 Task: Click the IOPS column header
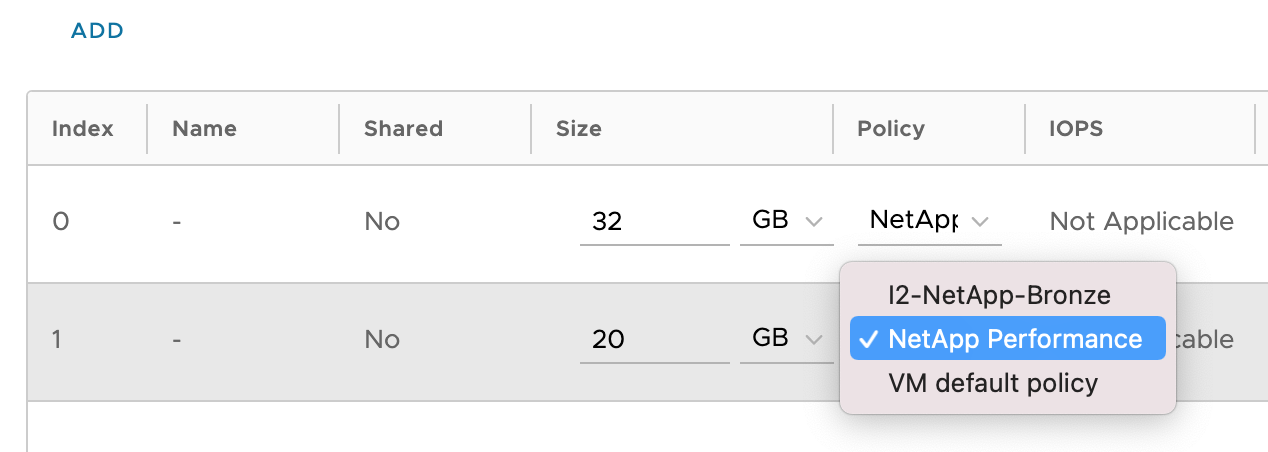tap(1075, 129)
